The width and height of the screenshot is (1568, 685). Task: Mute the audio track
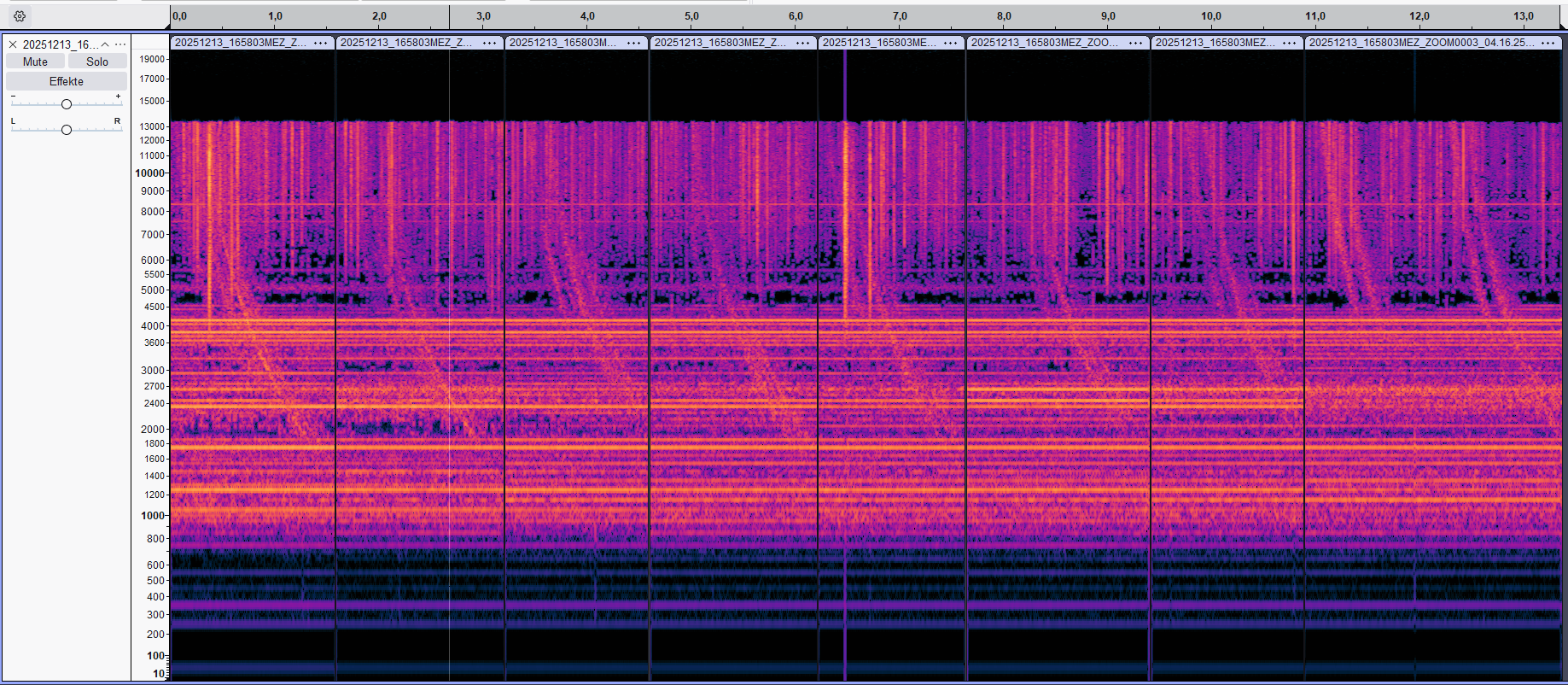35,61
